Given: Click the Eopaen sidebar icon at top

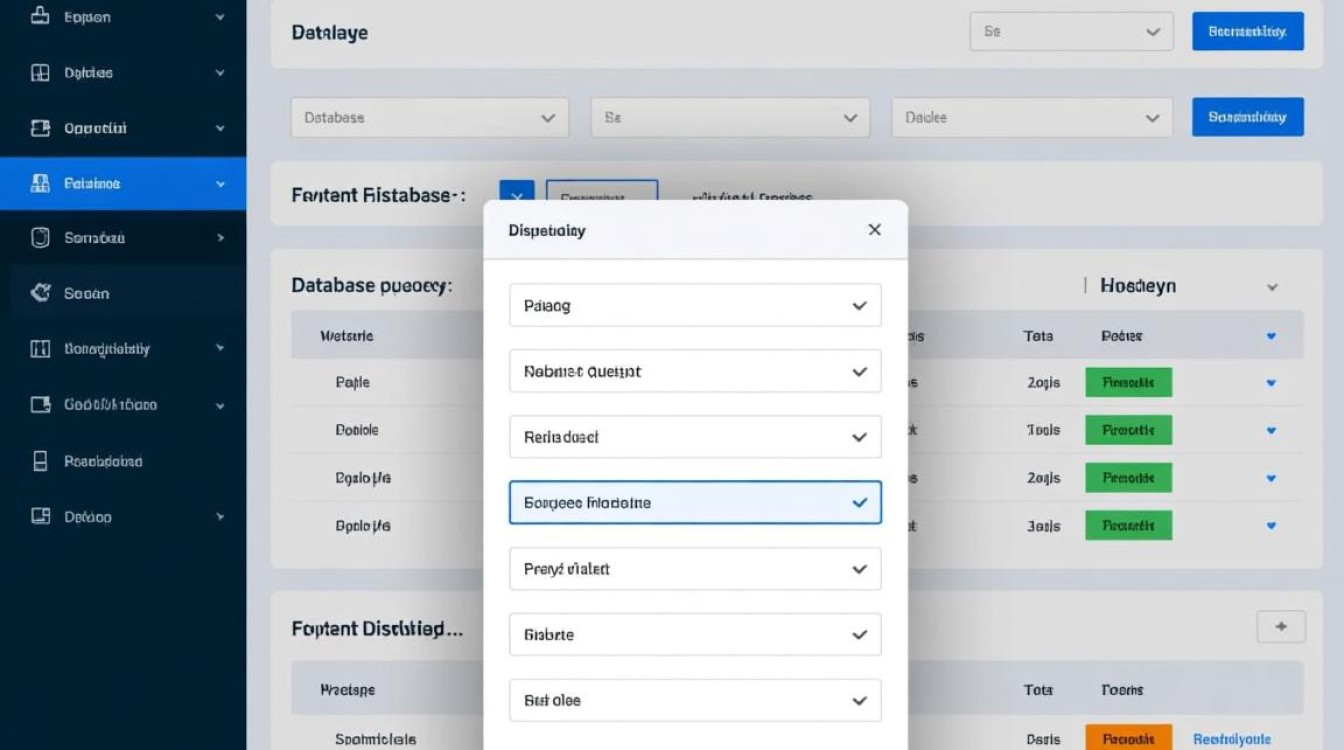Looking at the screenshot, I should pyautogui.click(x=40, y=17).
